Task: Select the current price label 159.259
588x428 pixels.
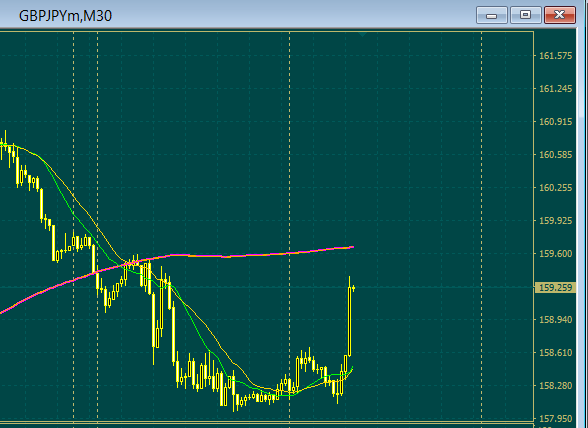Action: tap(555, 288)
